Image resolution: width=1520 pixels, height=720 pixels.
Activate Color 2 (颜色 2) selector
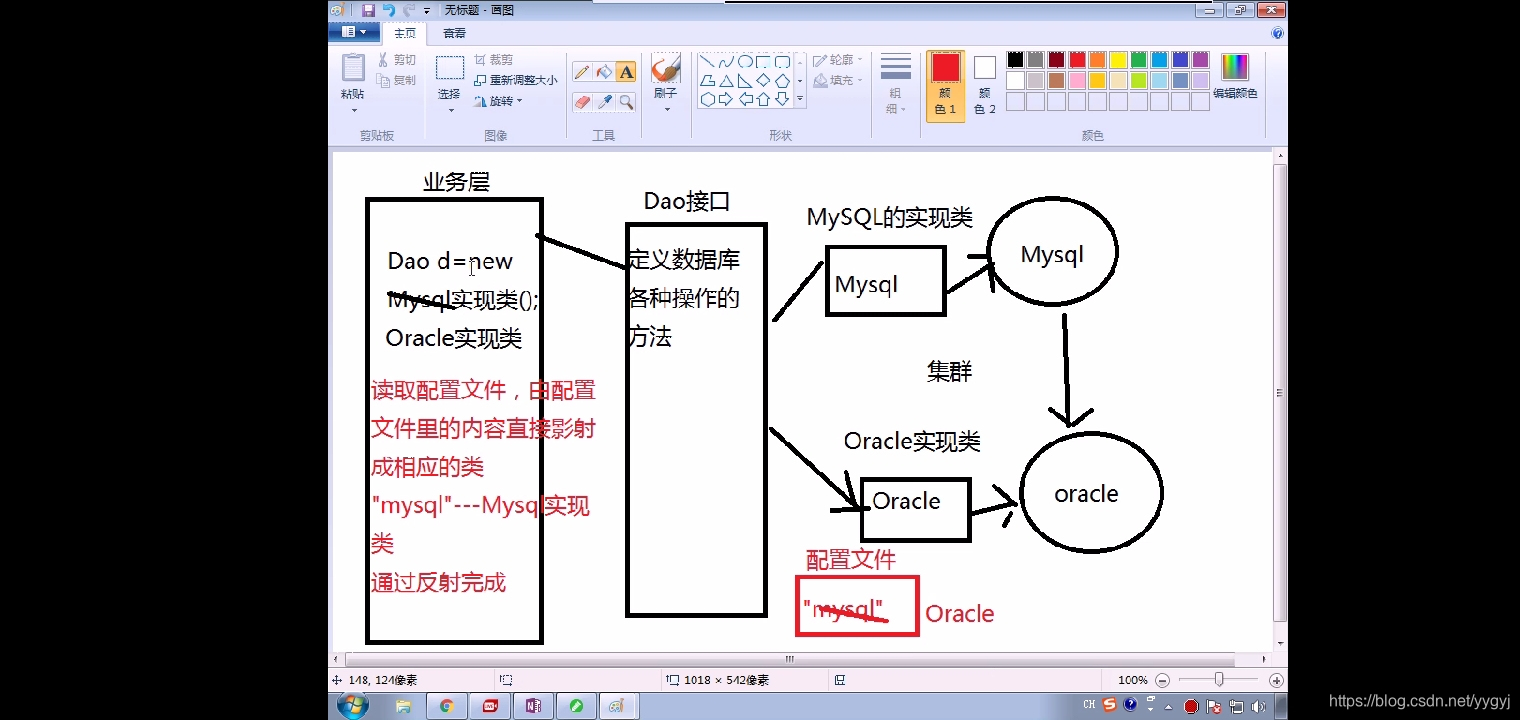(x=985, y=86)
